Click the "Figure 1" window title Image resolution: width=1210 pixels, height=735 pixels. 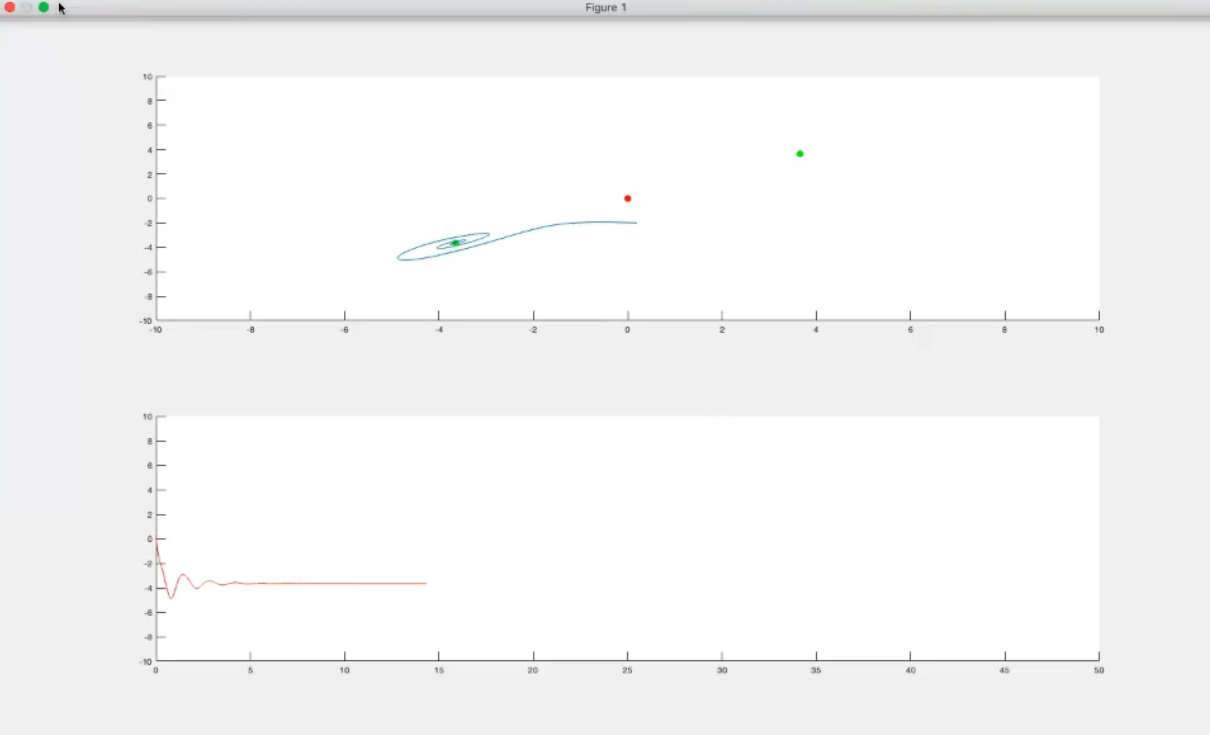pyautogui.click(x=606, y=8)
